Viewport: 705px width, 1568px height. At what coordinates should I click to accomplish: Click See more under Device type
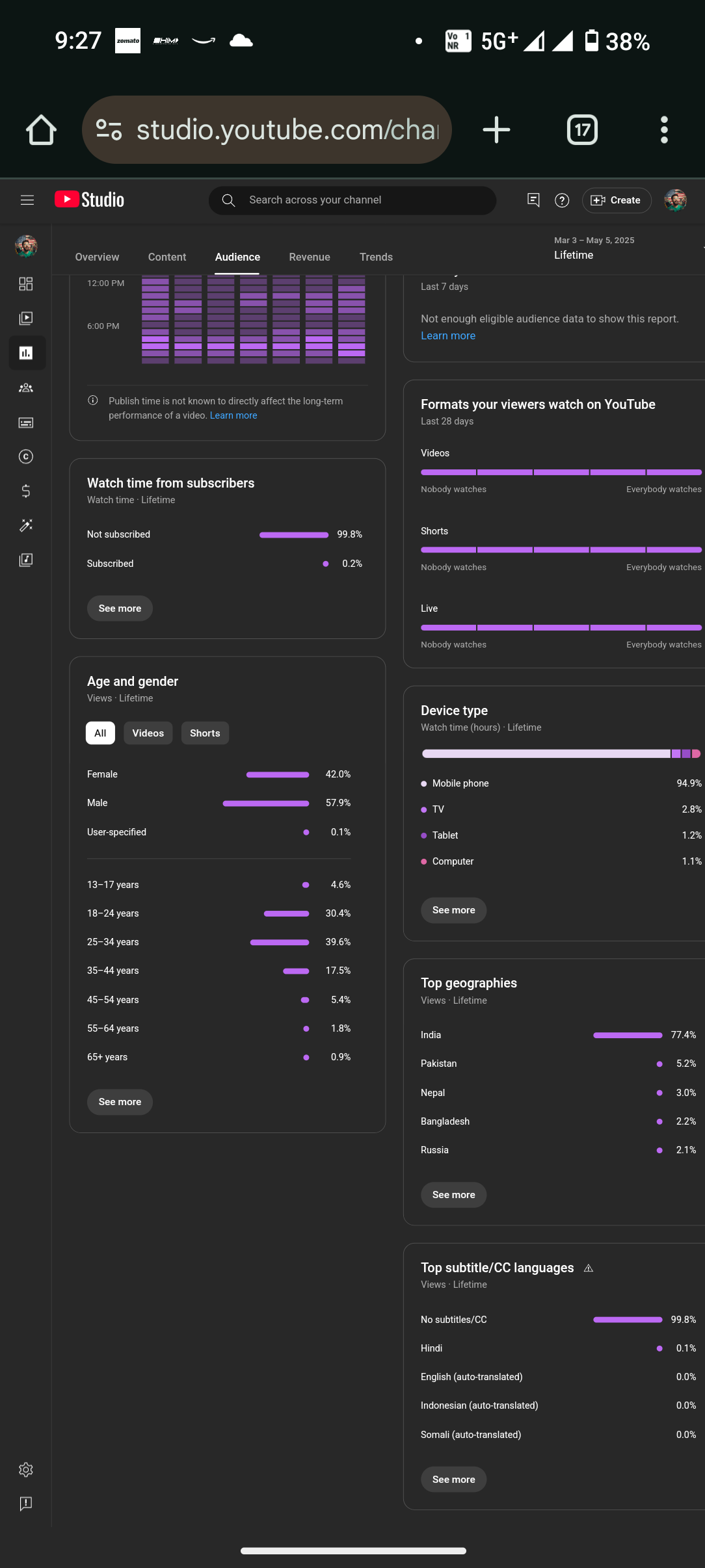tap(454, 910)
